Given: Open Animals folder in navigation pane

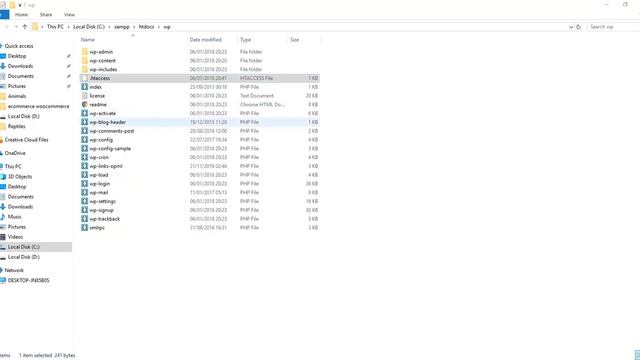Looking at the screenshot, I should coord(17,96).
